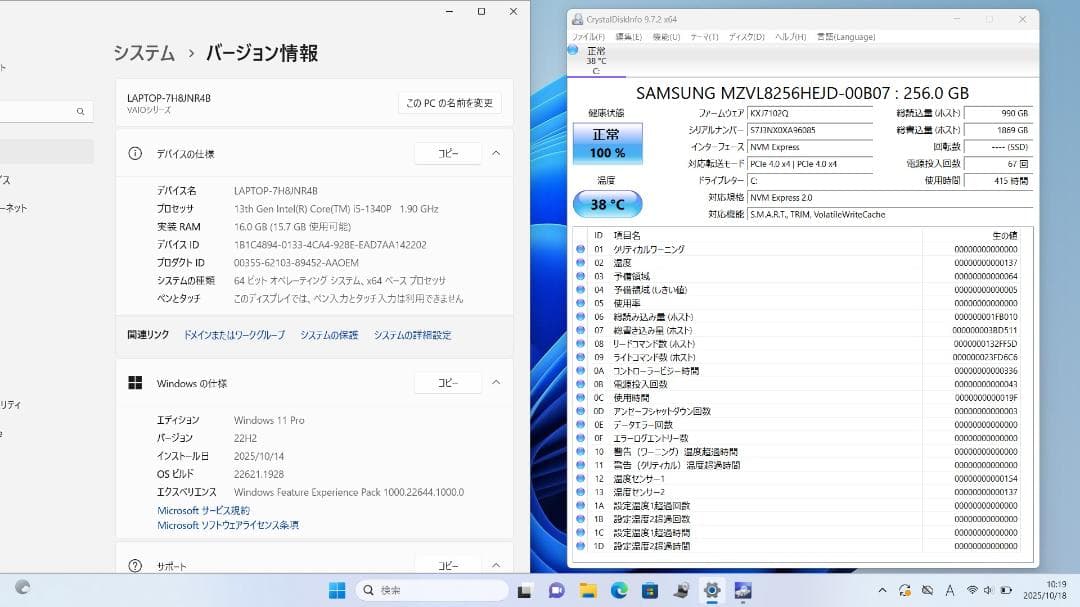The width and height of the screenshot is (1080, 607).
Task: Open the システムの詳細設定 link
Action: pos(414,336)
